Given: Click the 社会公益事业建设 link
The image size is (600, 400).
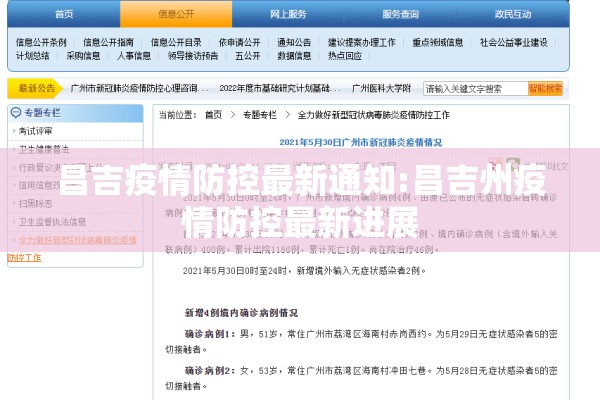Looking at the screenshot, I should (514, 42).
